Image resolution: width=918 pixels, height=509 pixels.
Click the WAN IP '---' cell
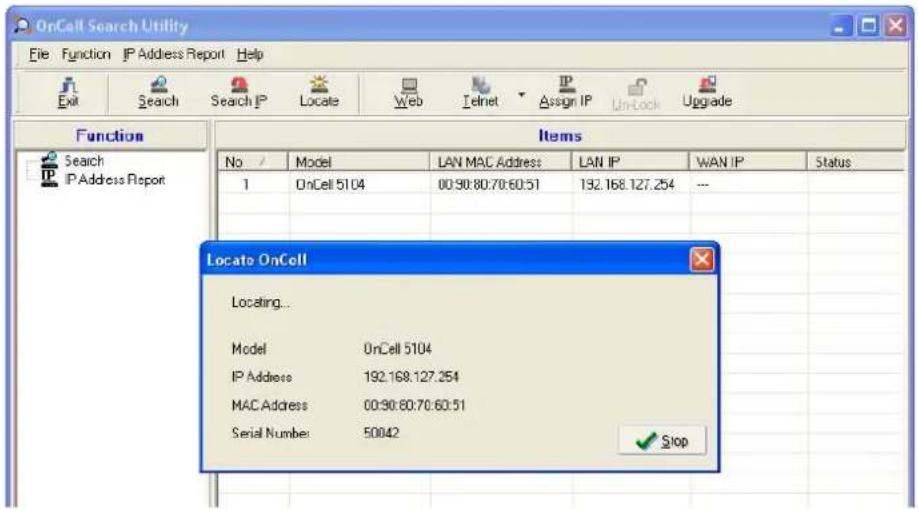coord(703,185)
